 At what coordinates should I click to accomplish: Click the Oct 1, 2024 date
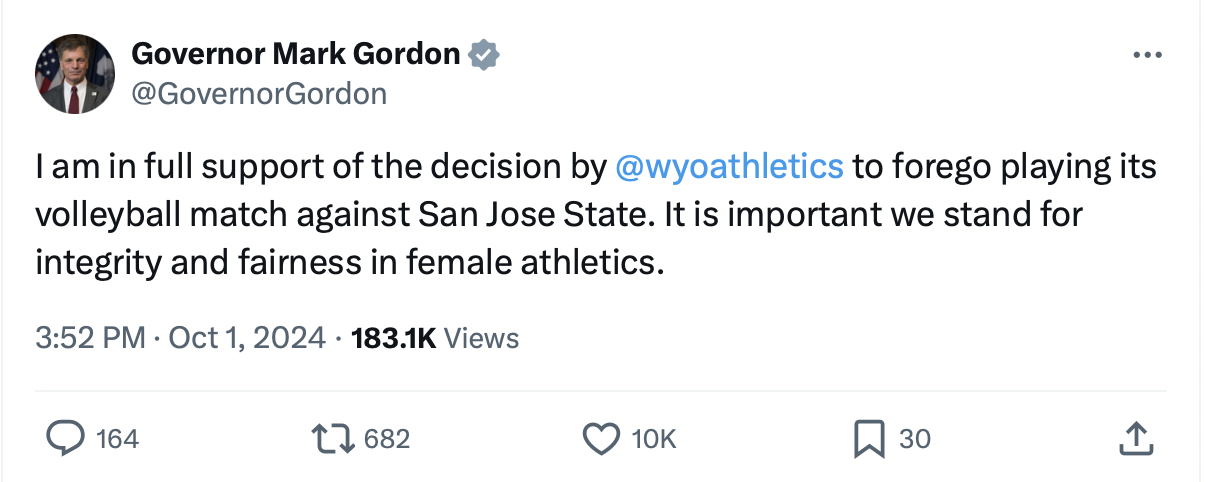pos(247,338)
